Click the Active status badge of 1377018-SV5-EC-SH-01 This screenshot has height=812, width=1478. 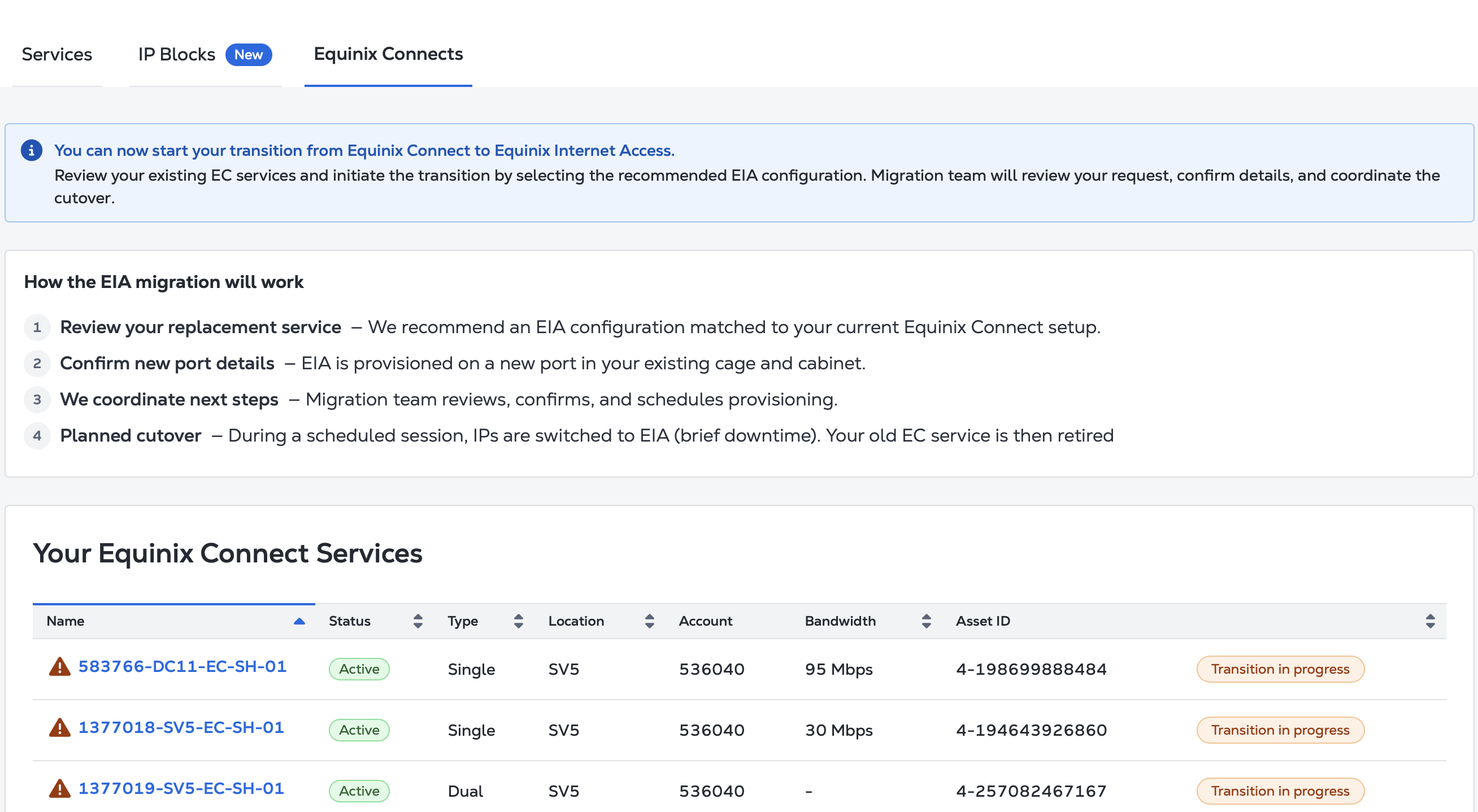(x=359, y=730)
